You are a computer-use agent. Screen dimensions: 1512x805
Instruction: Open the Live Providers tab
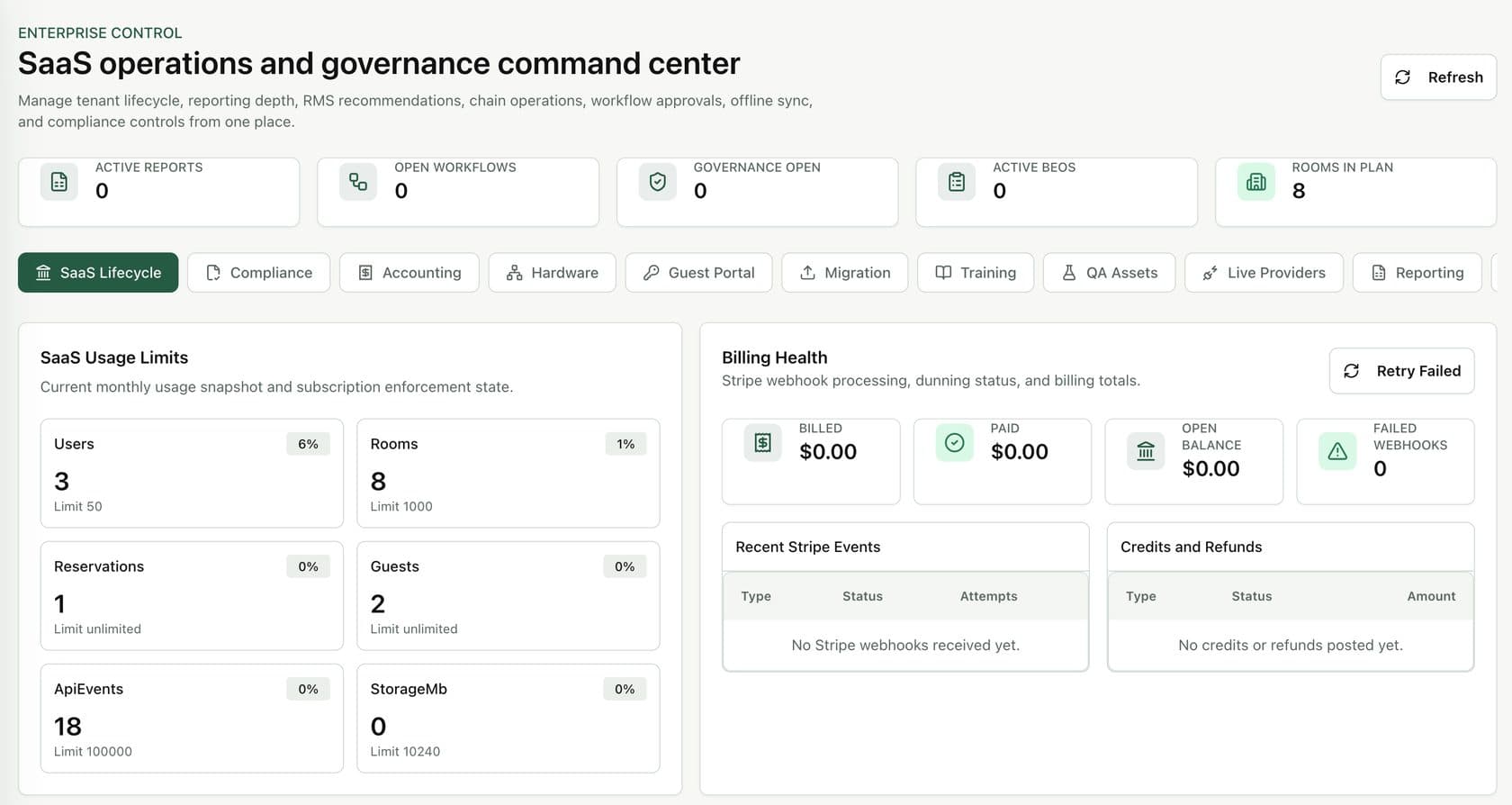pyautogui.click(x=1264, y=273)
